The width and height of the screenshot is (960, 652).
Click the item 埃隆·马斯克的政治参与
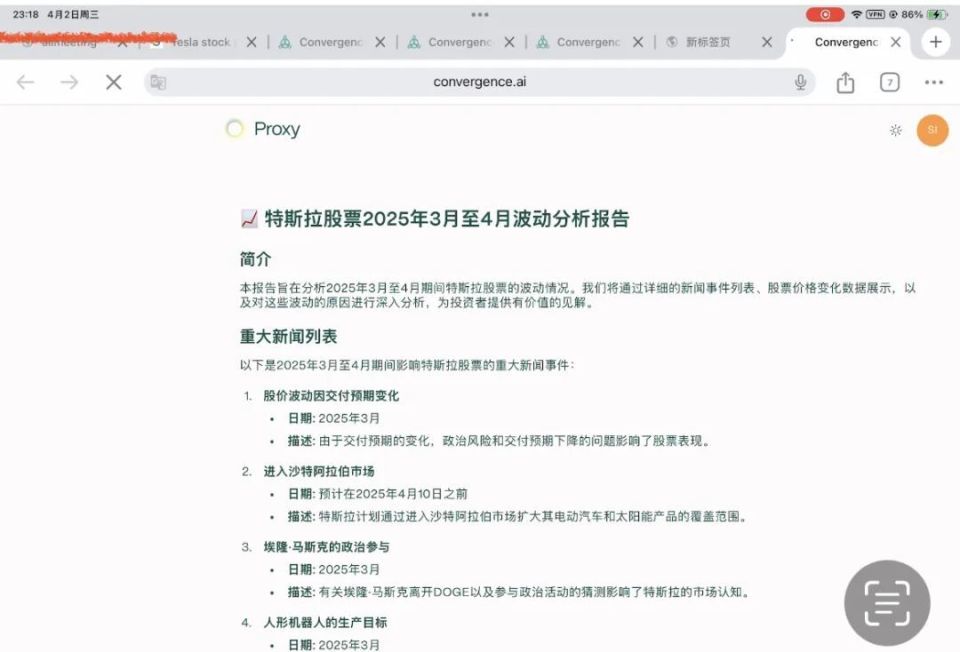tap(326, 547)
